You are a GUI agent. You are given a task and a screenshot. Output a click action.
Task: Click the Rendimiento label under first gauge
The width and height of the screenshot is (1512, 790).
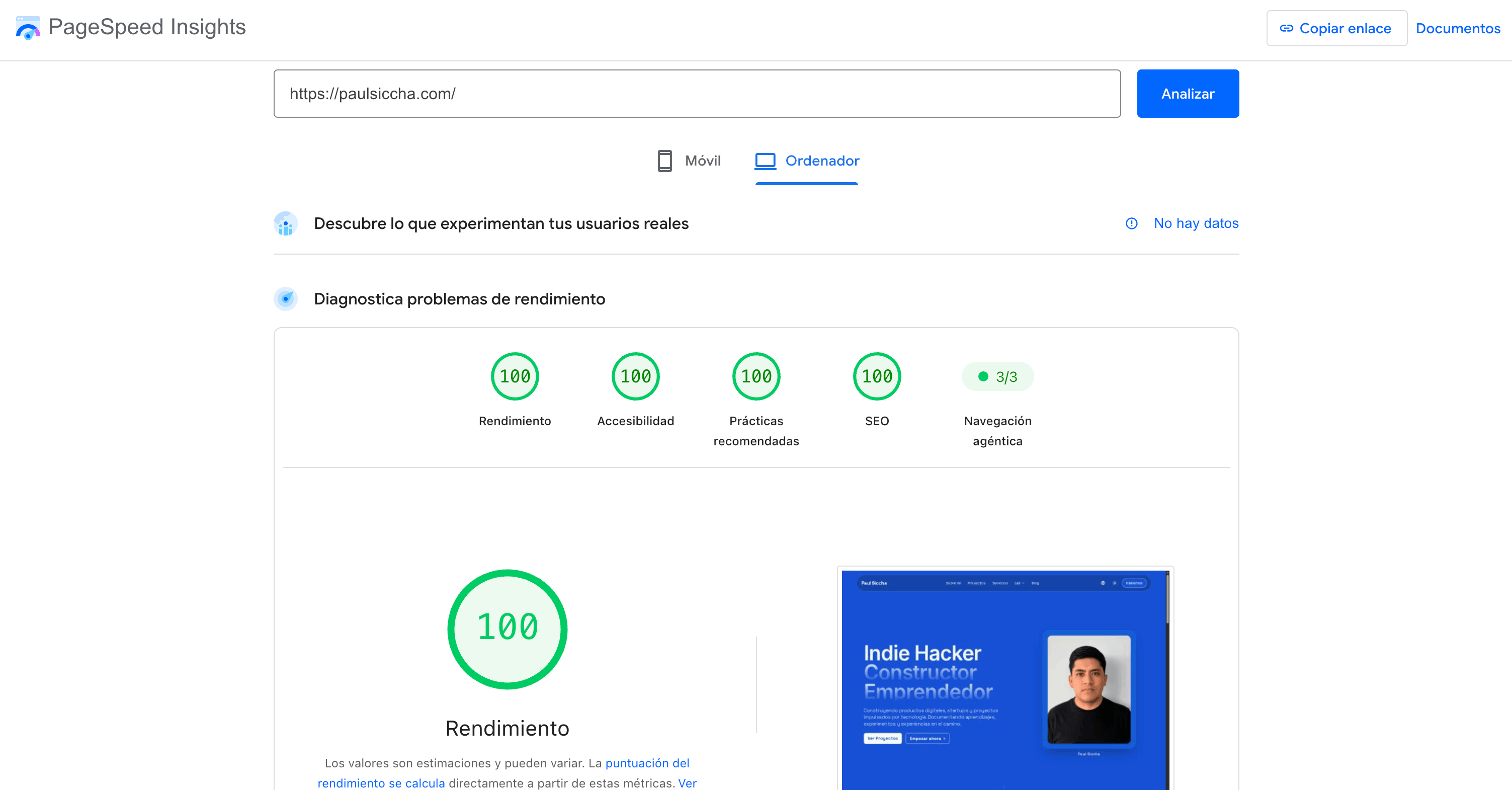[515, 421]
